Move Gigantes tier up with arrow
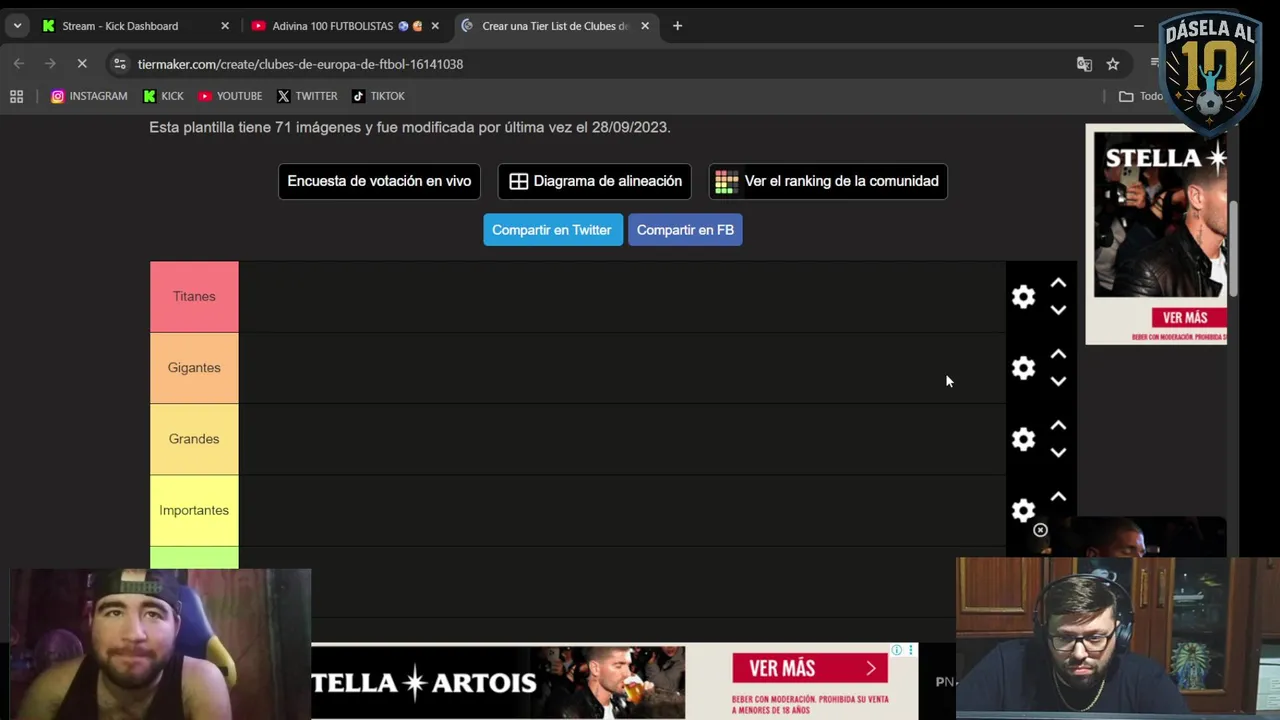The height and width of the screenshot is (720, 1280). tap(1058, 355)
